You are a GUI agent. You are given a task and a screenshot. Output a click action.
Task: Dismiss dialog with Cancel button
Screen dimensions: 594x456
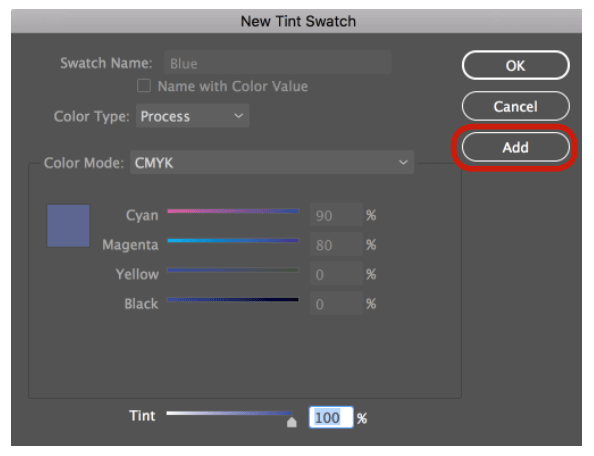516,106
